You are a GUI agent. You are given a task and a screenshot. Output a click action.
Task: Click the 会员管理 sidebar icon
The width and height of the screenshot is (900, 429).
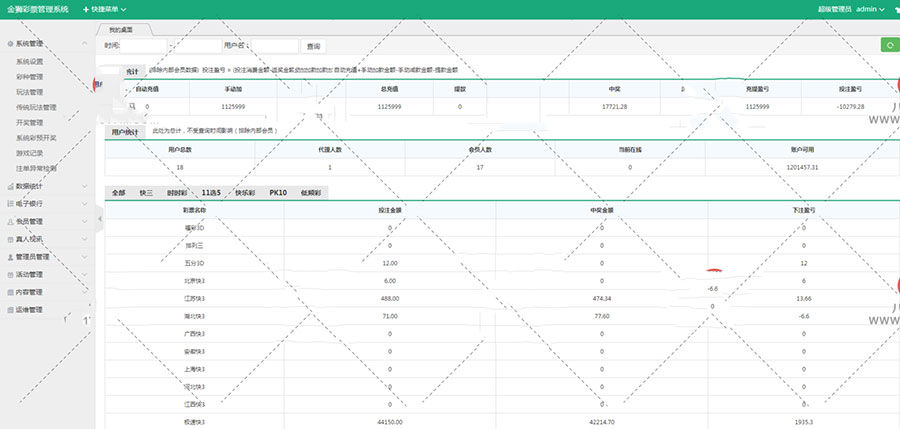[10, 221]
